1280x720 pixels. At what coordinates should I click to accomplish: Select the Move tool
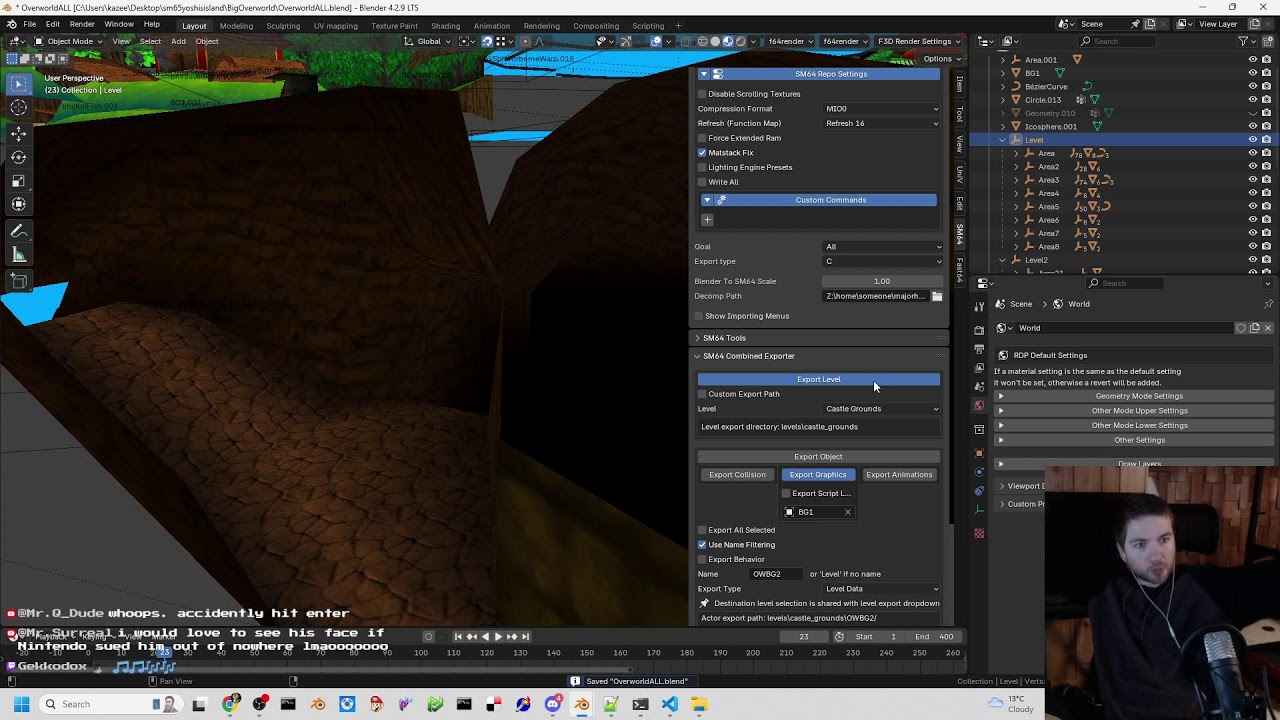18,134
